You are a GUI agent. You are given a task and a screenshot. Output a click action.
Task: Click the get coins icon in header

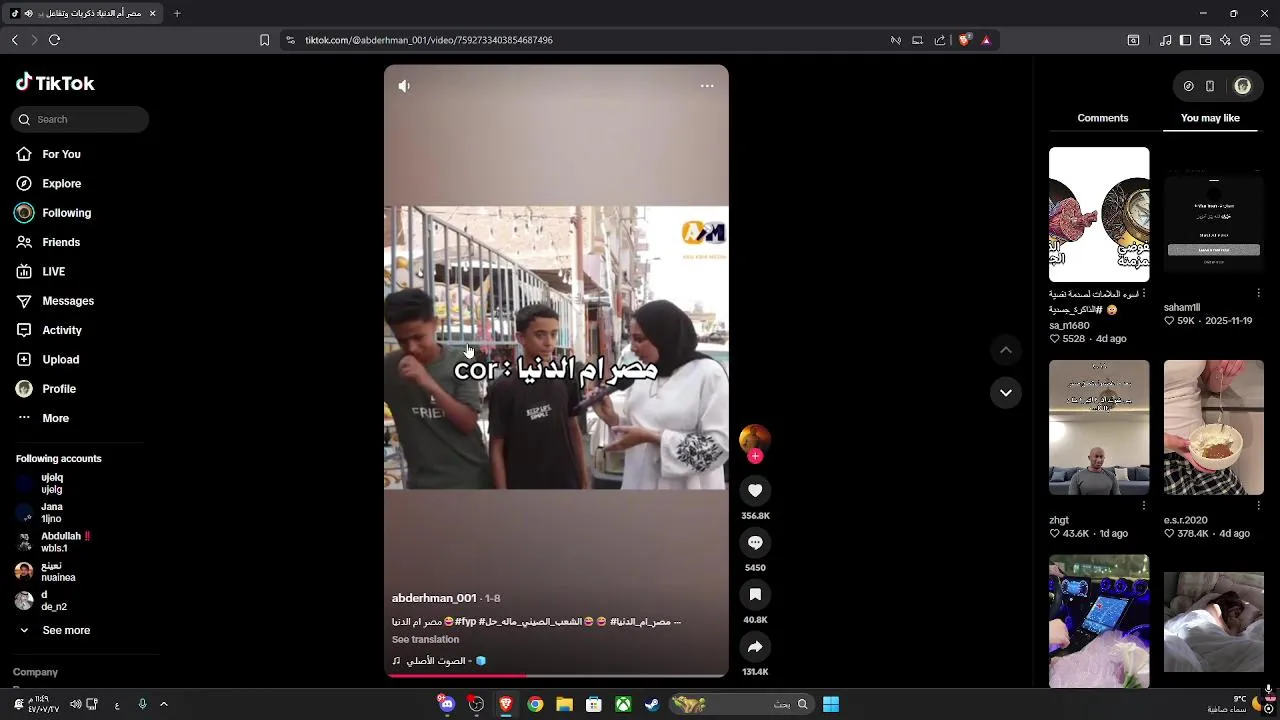[x=1188, y=86]
